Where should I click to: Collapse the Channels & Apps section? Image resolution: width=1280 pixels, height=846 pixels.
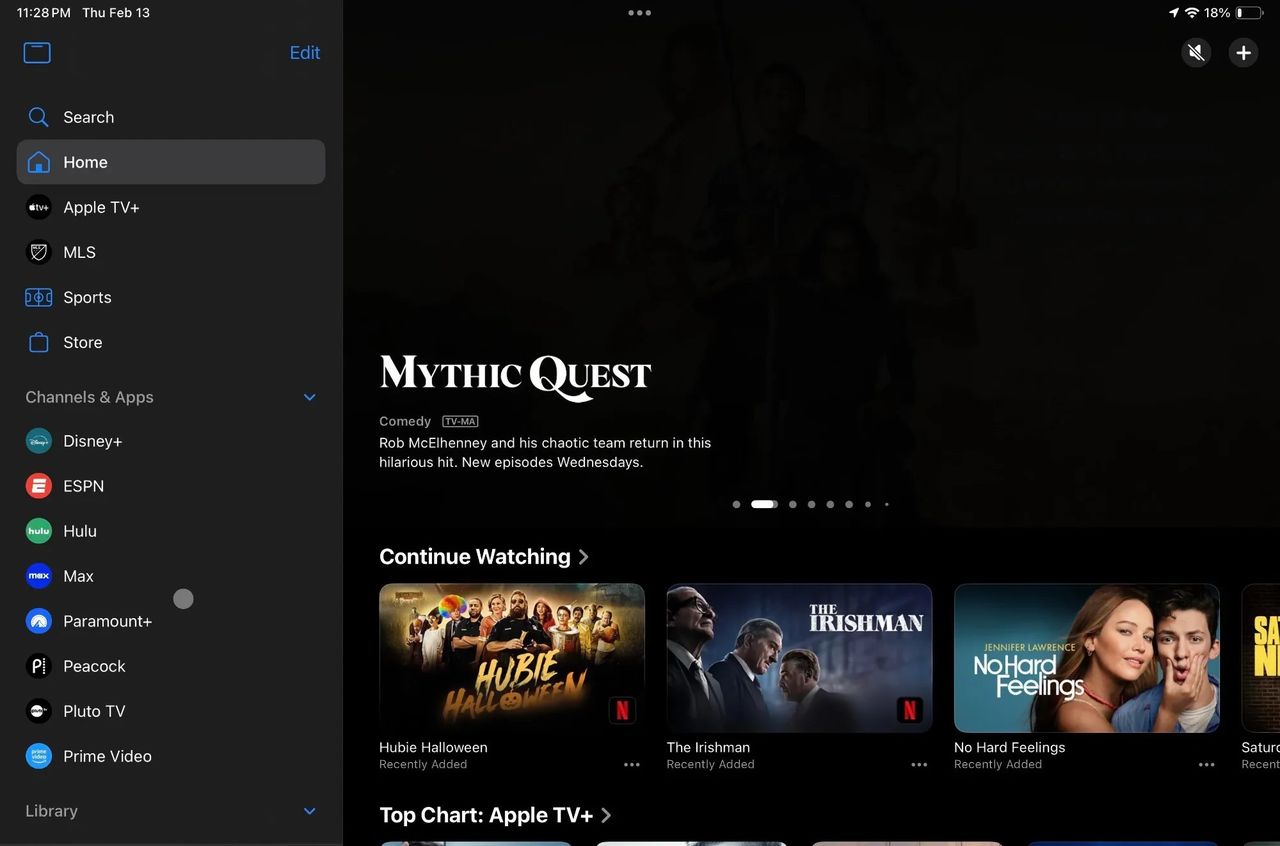coord(309,397)
